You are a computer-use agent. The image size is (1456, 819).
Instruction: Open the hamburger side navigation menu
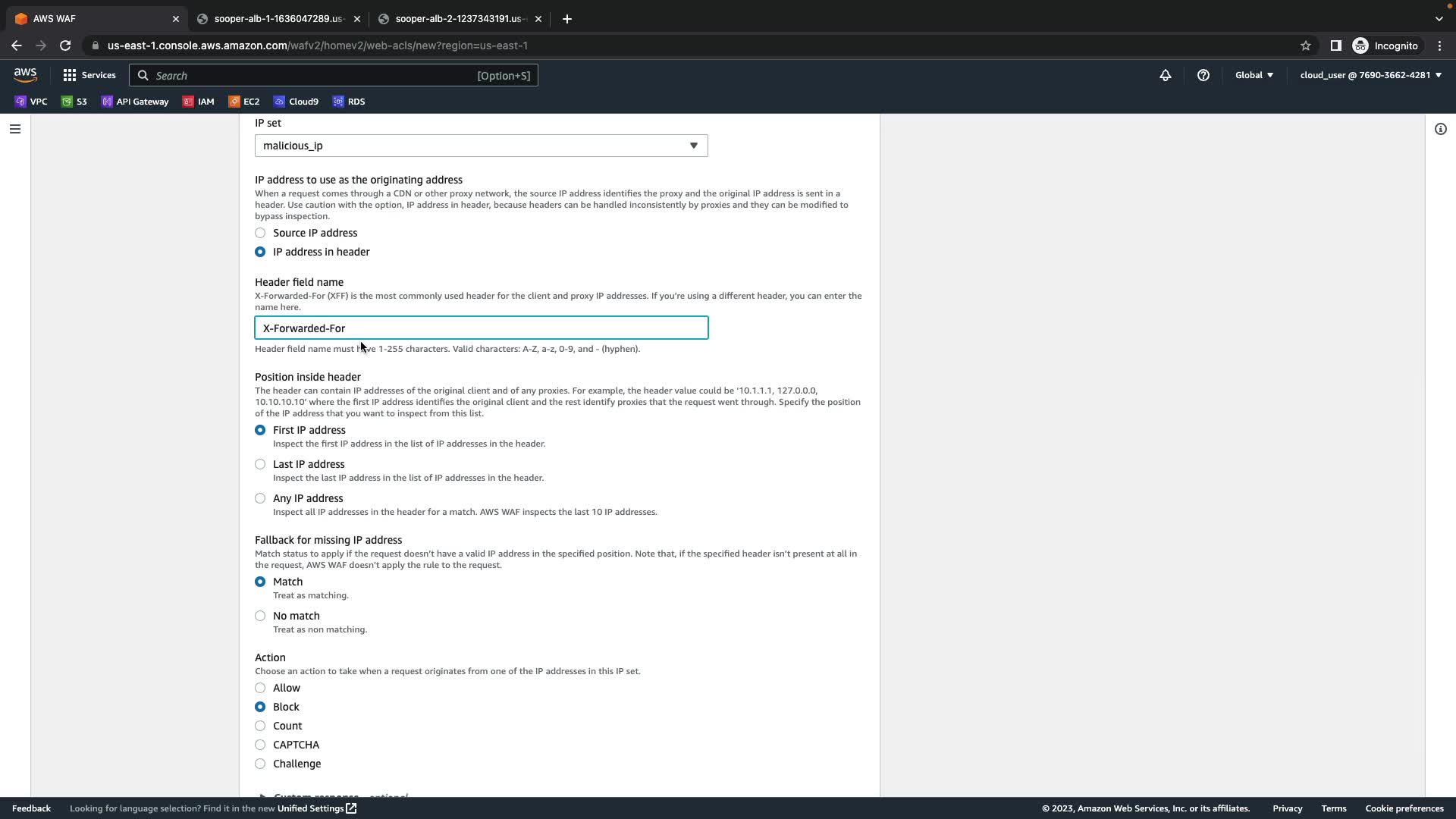[14, 129]
